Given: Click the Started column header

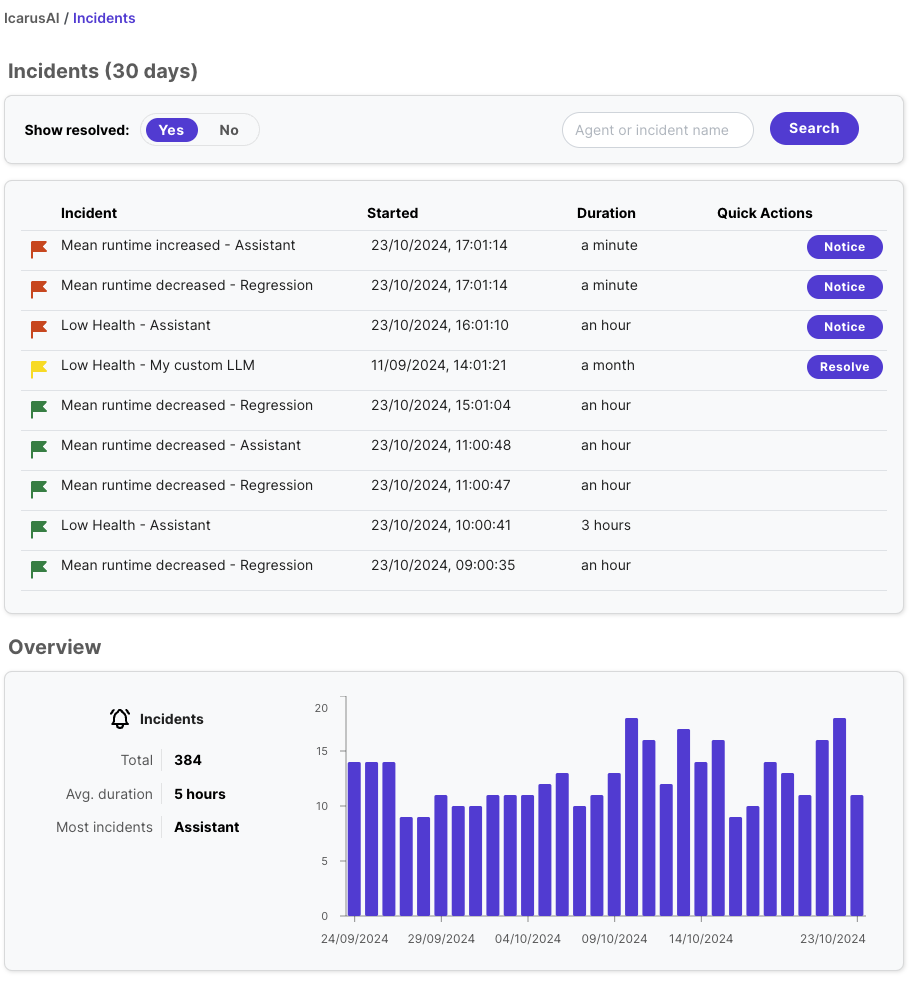Looking at the screenshot, I should click(393, 213).
